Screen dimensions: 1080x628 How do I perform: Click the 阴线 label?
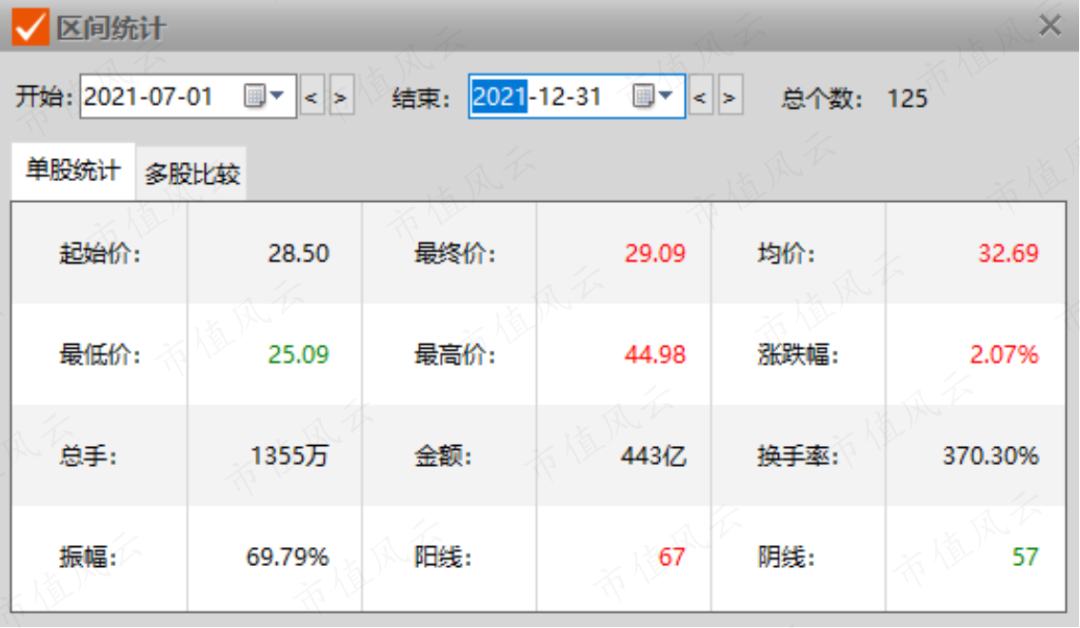point(786,556)
